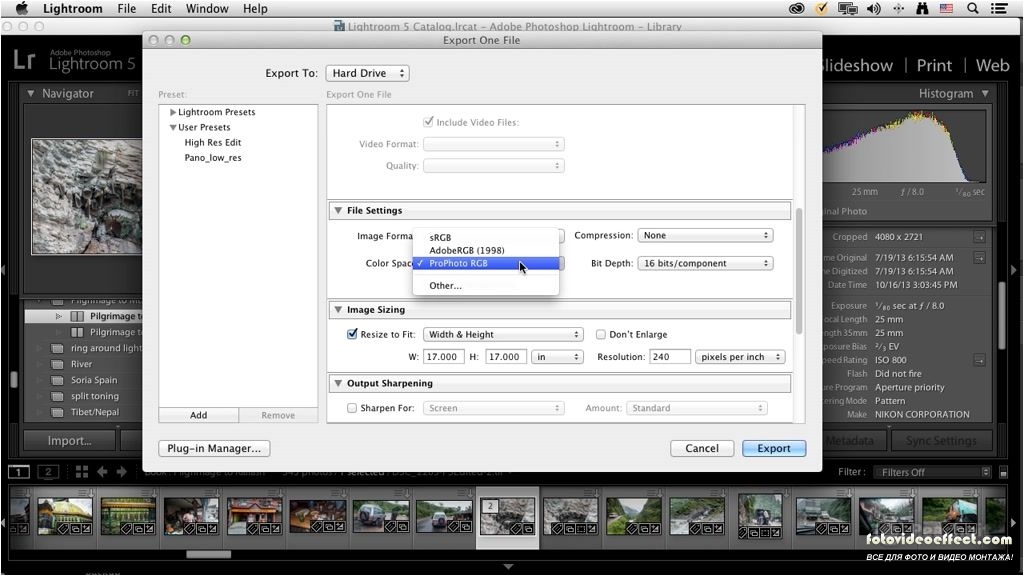This screenshot has height=576, width=1024.
Task: Click the display mirroring menu bar icon
Action: pyautogui.click(x=847, y=8)
